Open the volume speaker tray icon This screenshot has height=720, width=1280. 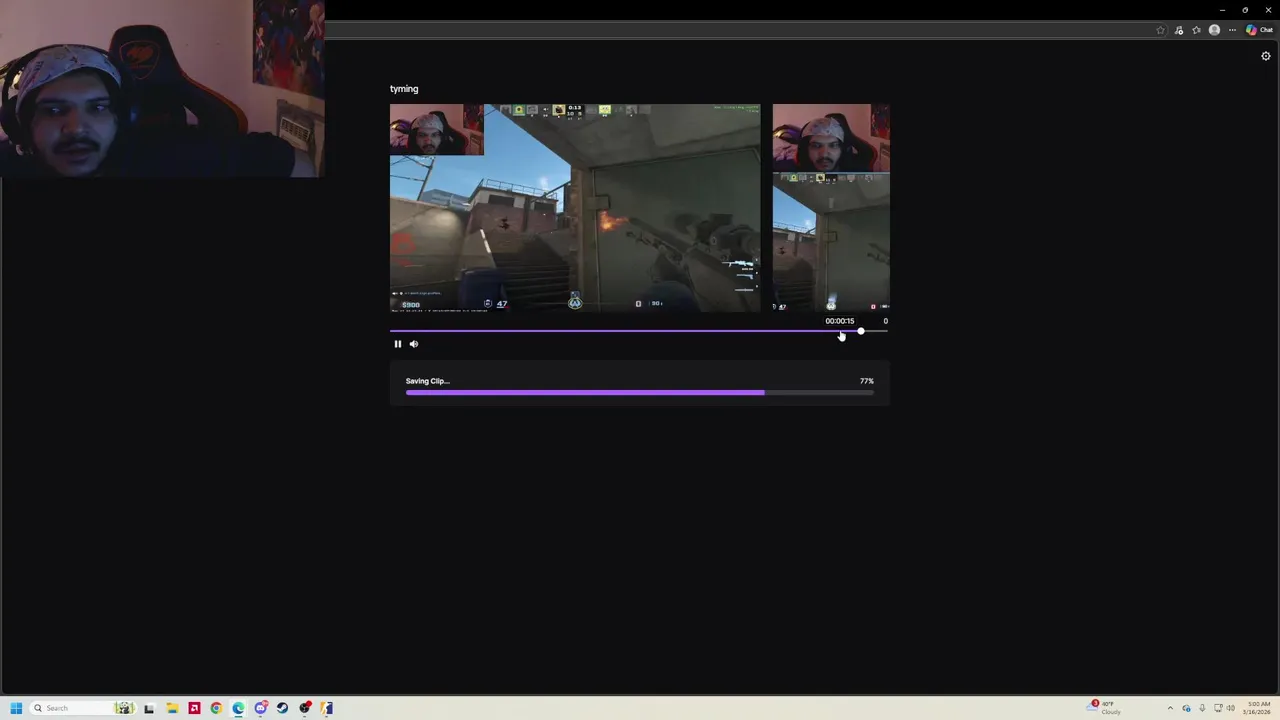[x=1231, y=708]
